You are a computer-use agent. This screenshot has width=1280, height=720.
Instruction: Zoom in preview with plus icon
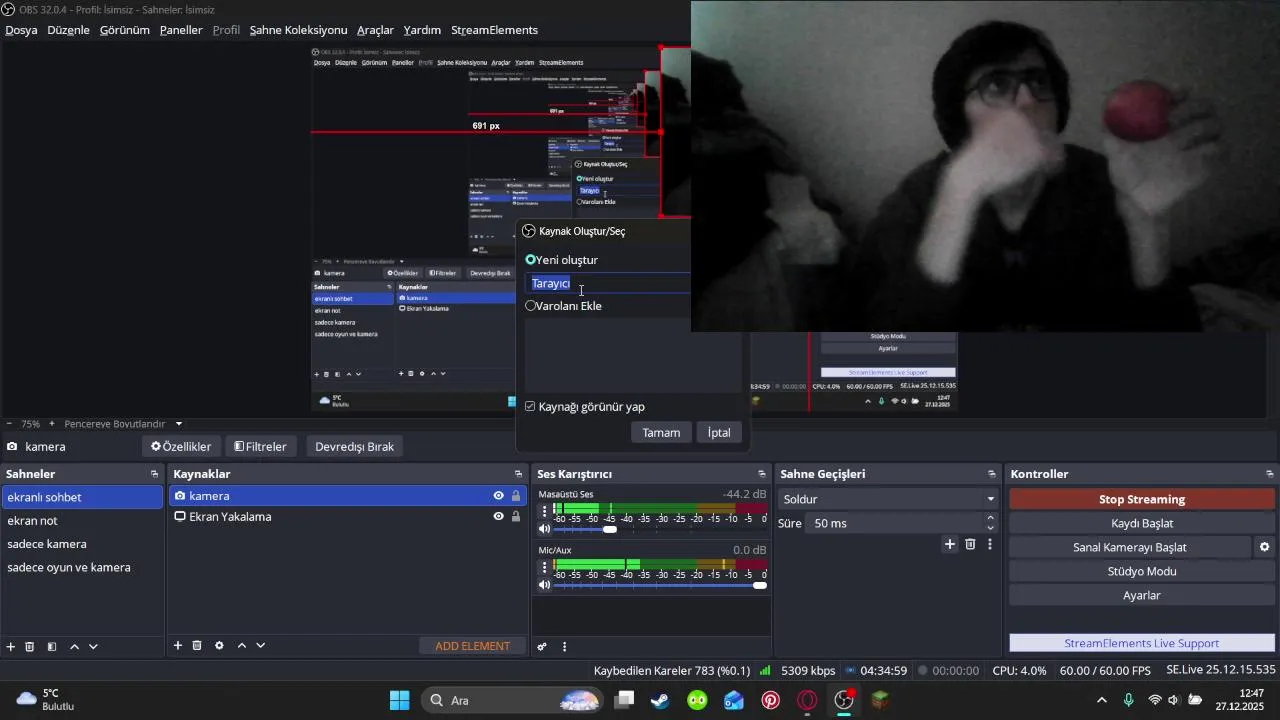52,424
